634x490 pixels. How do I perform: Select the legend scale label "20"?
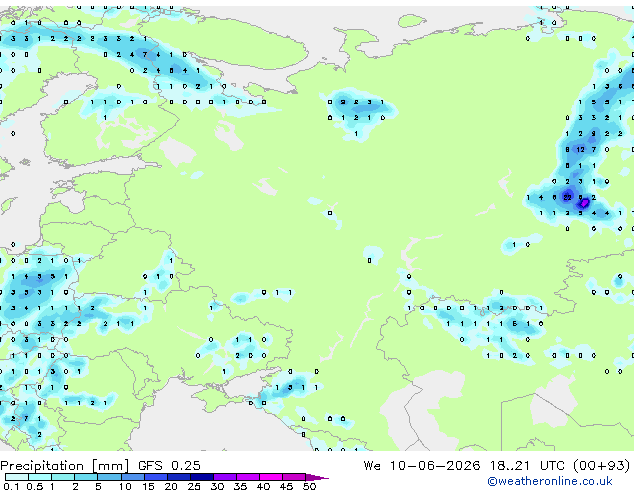(171, 486)
